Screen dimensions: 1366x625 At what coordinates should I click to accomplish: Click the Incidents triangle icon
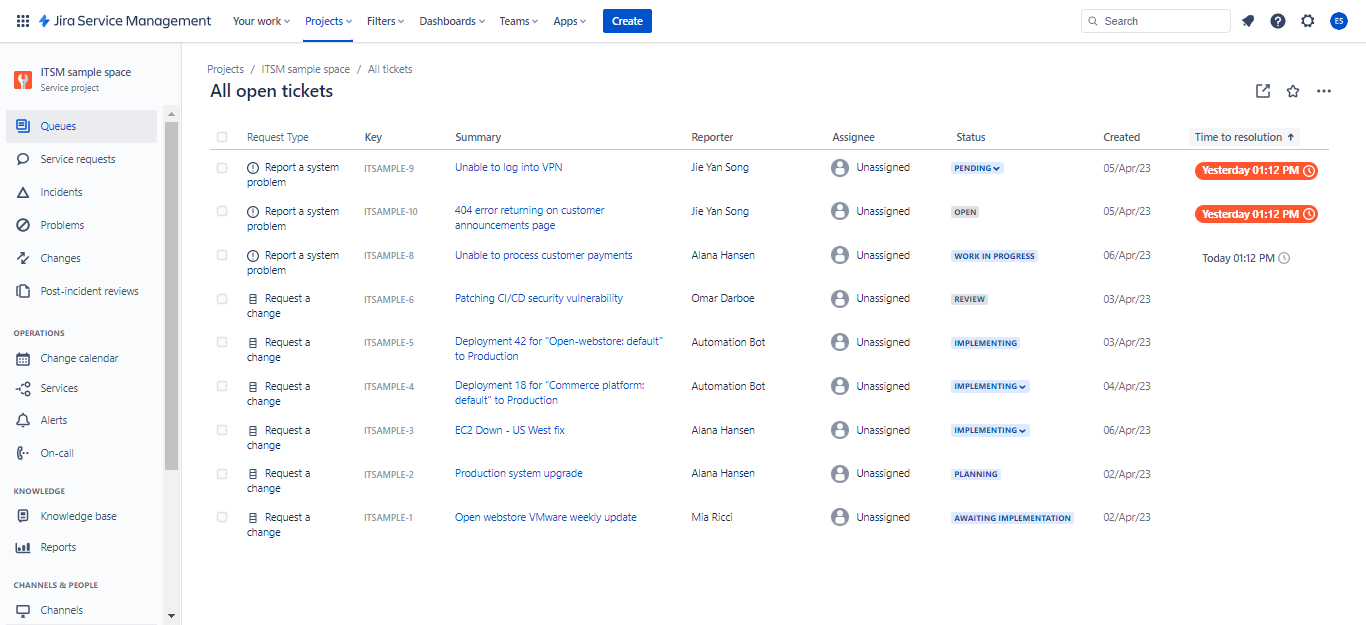coord(23,192)
